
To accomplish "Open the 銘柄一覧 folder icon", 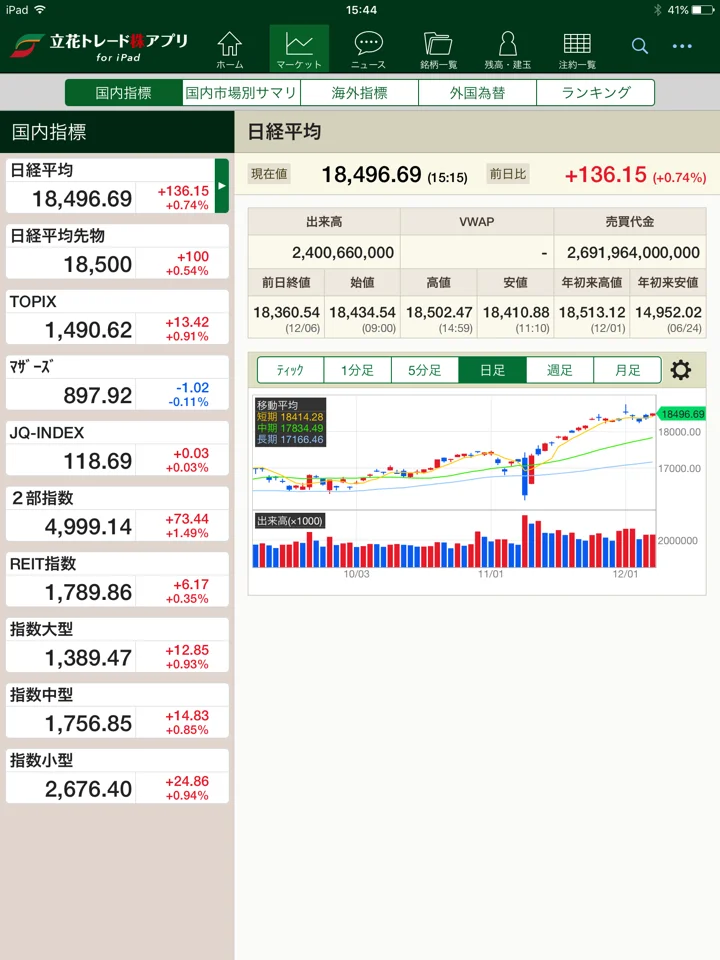I will pyautogui.click(x=438, y=50).
